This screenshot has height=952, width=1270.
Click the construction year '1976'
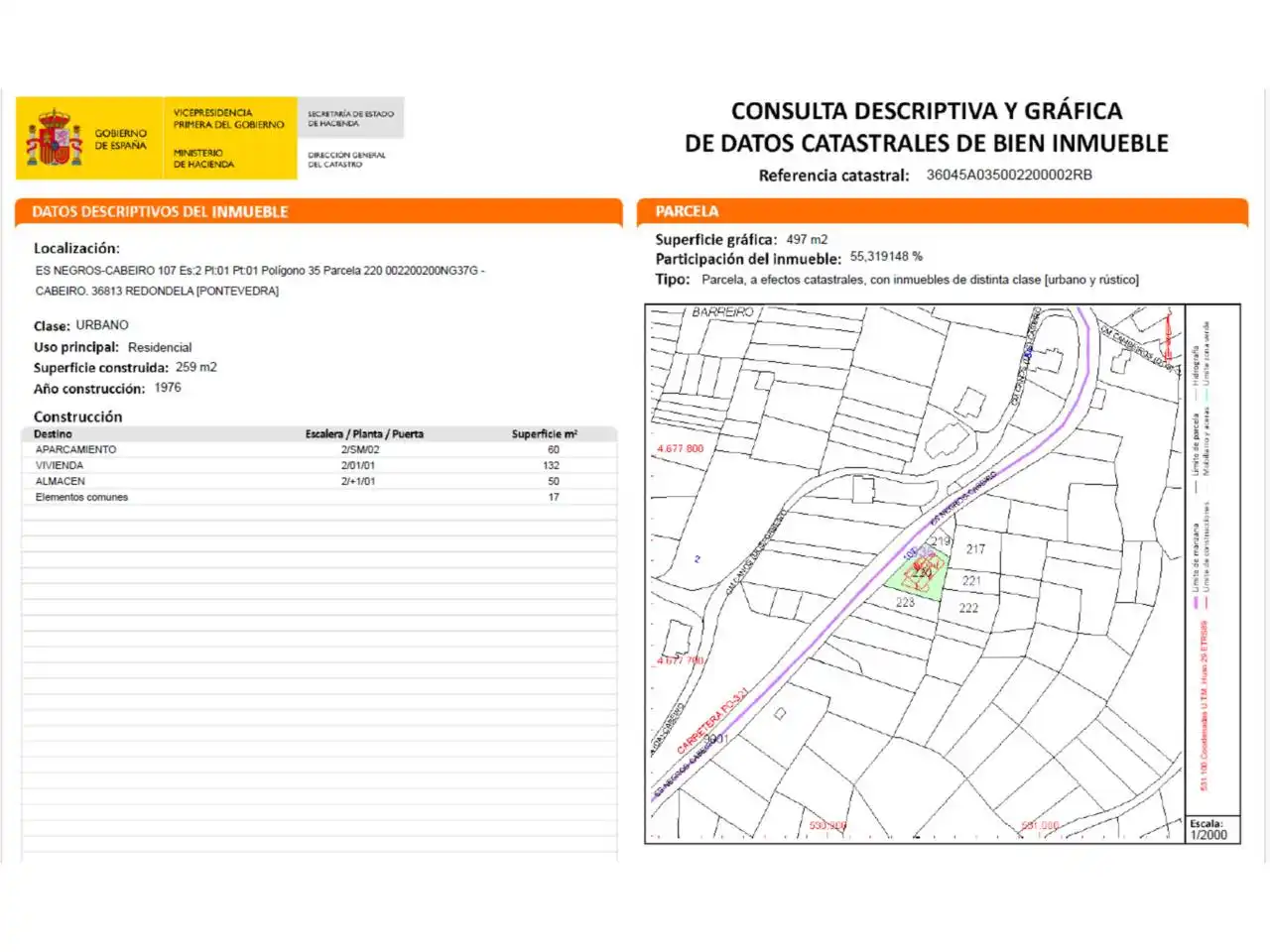pos(168,388)
